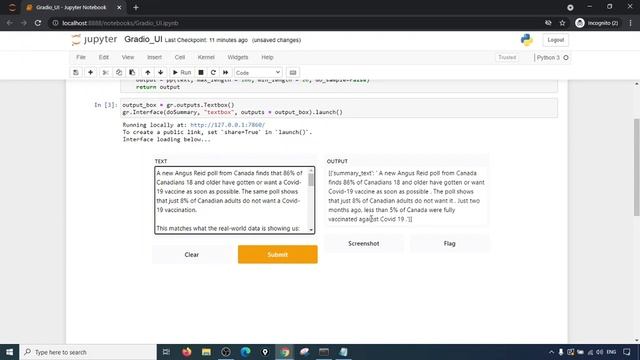Open the File menu
Screen dimensions: 640x360
[x=81, y=58]
